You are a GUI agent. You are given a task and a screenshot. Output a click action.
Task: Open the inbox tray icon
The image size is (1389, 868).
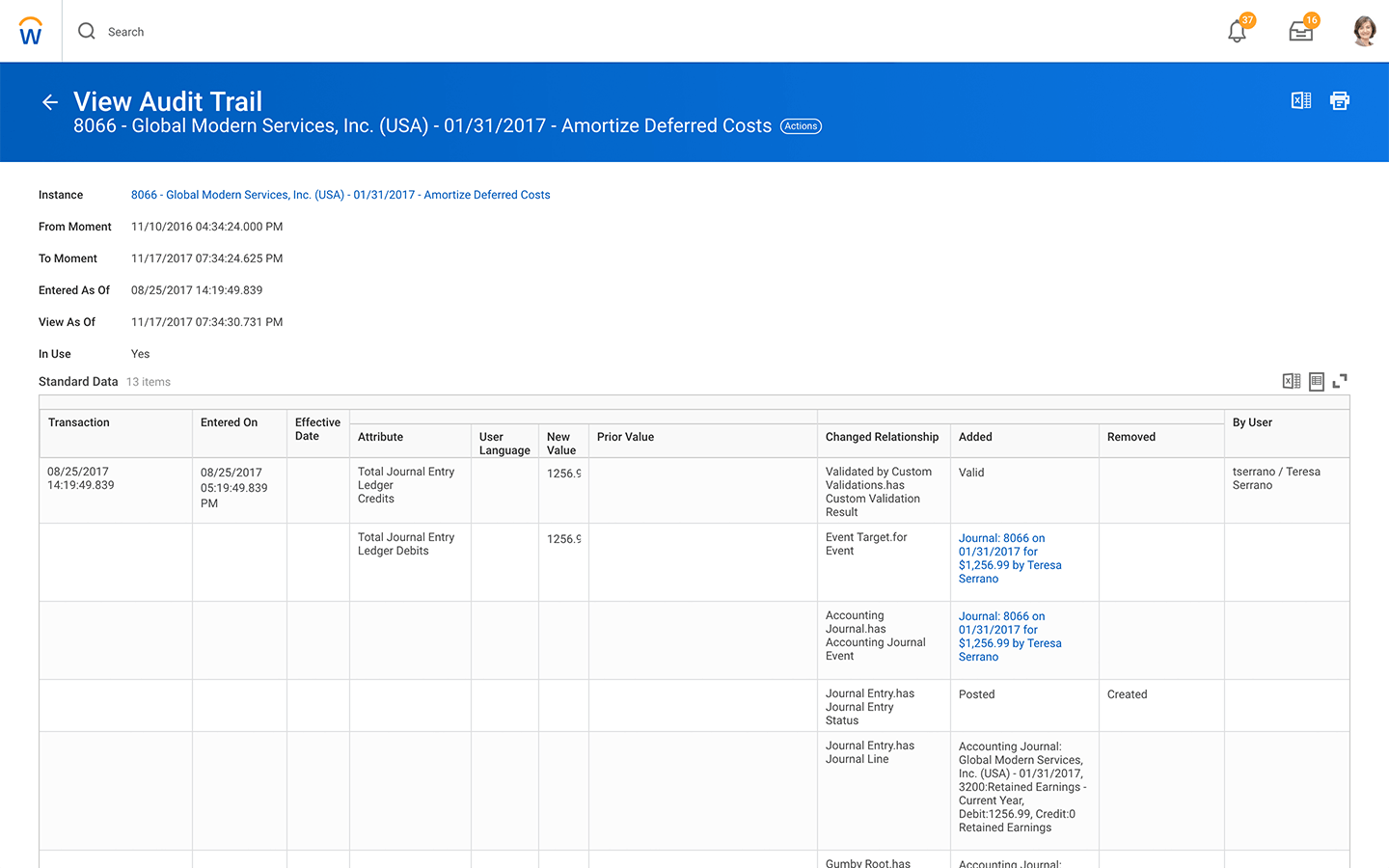(1300, 32)
